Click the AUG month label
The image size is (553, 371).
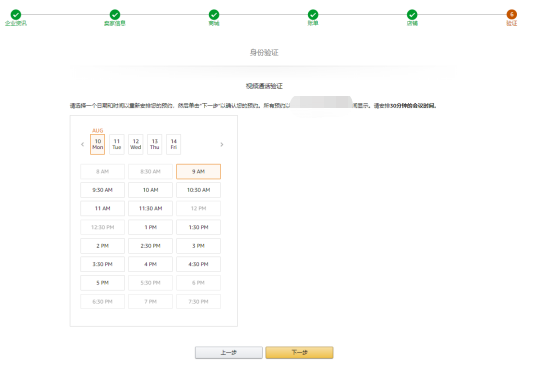98,130
